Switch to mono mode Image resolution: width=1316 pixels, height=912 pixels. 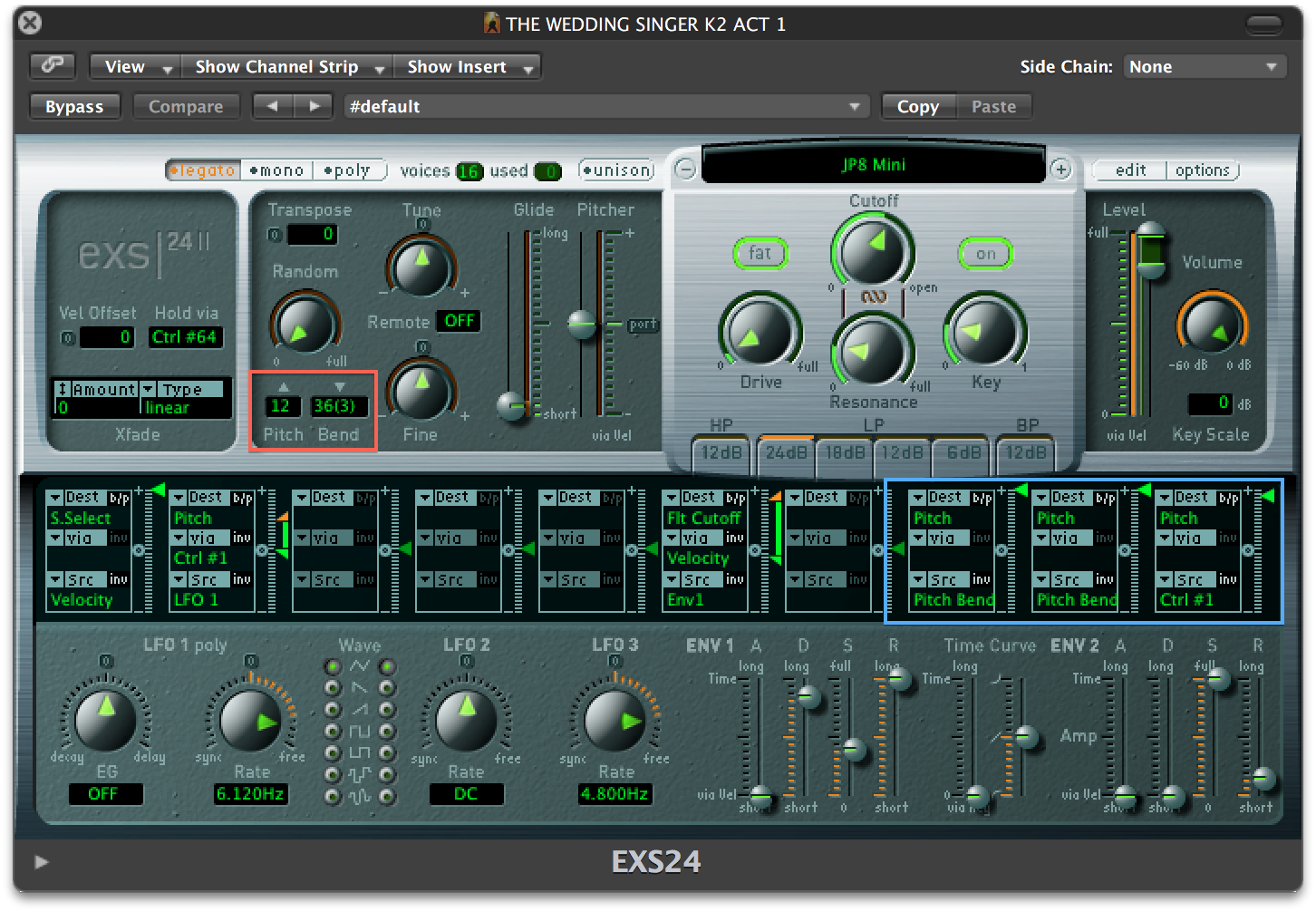pyautogui.click(x=277, y=170)
